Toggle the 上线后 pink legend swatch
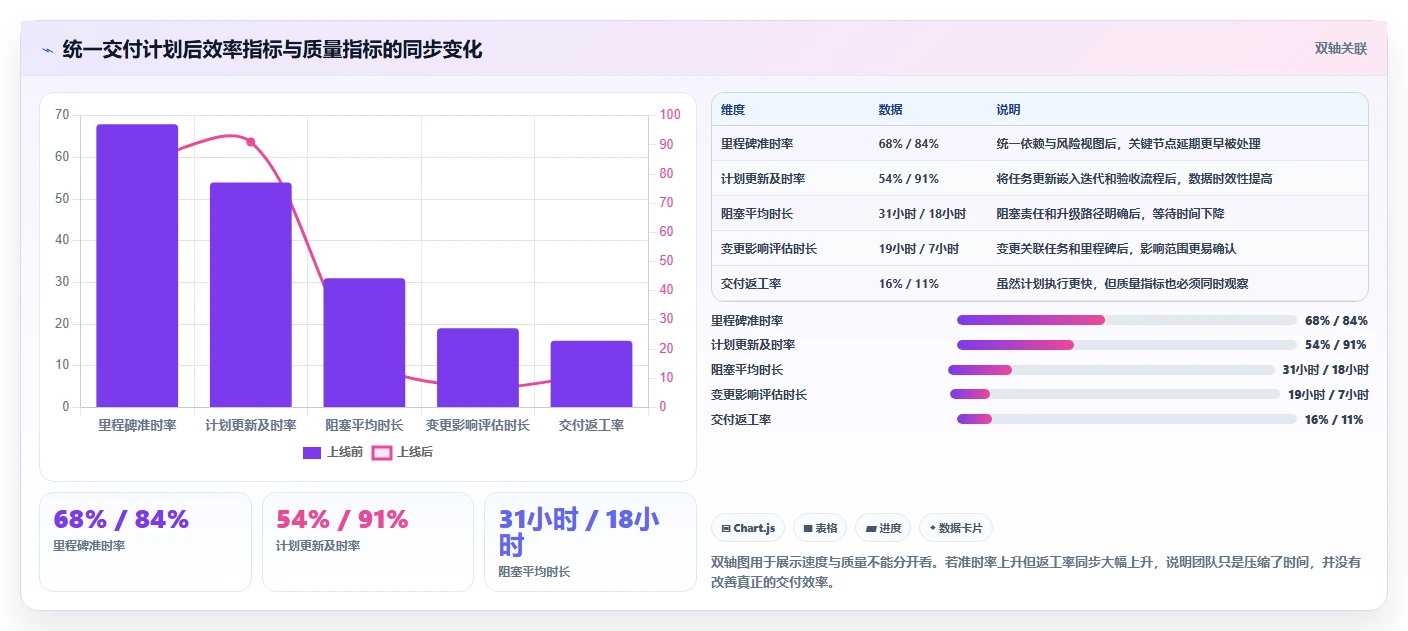1408x631 pixels. [x=382, y=453]
